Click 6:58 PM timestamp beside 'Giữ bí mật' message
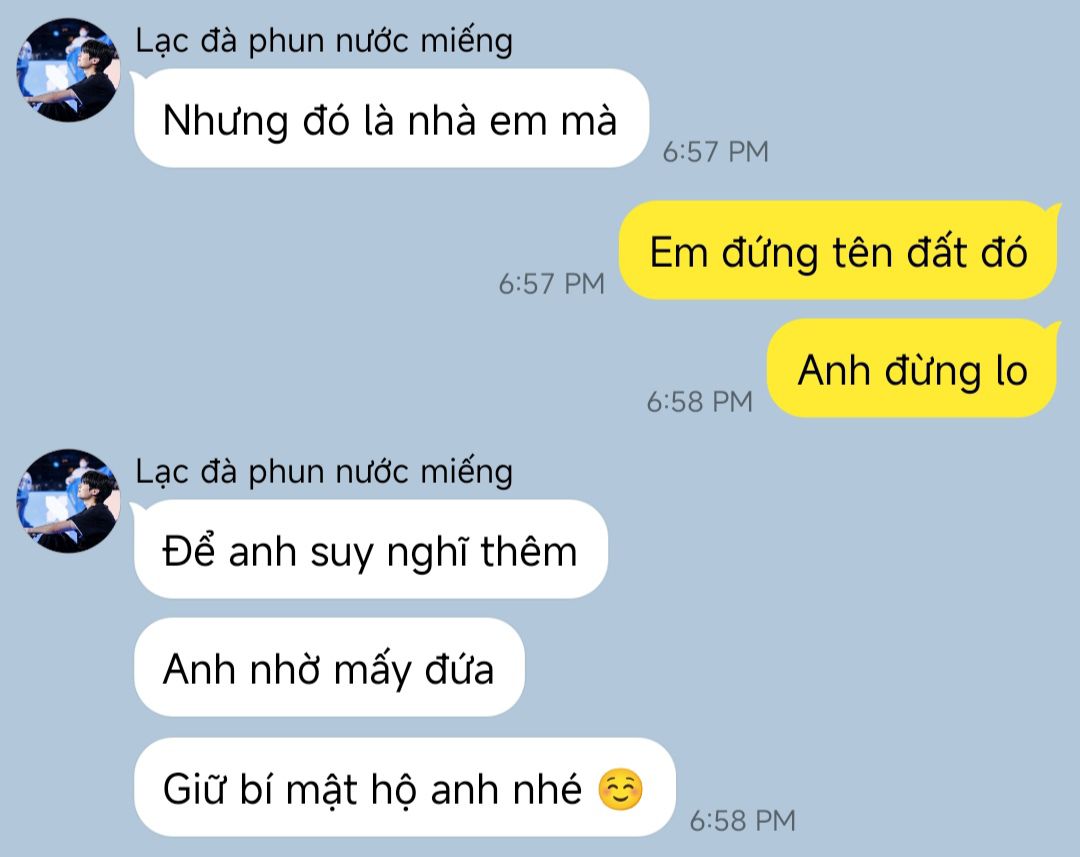 (x=742, y=820)
